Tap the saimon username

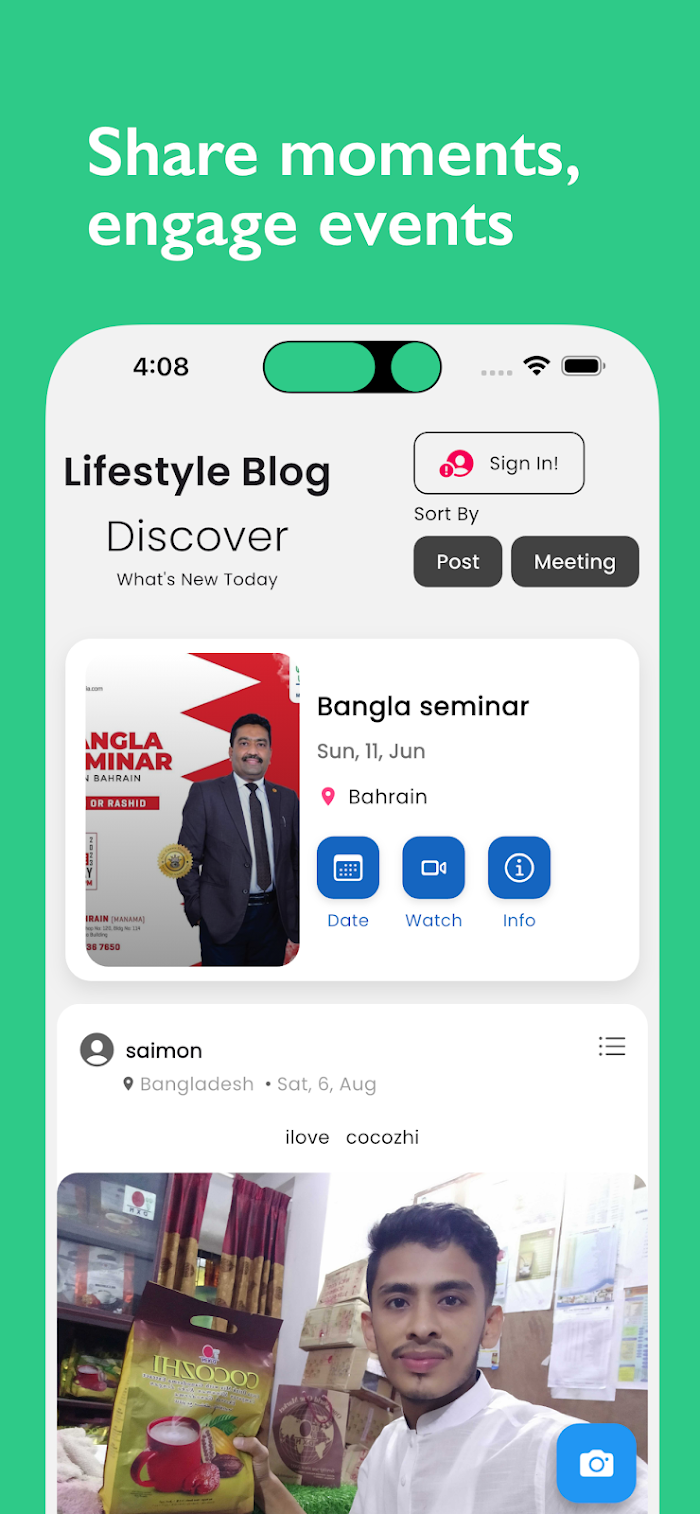(164, 1050)
